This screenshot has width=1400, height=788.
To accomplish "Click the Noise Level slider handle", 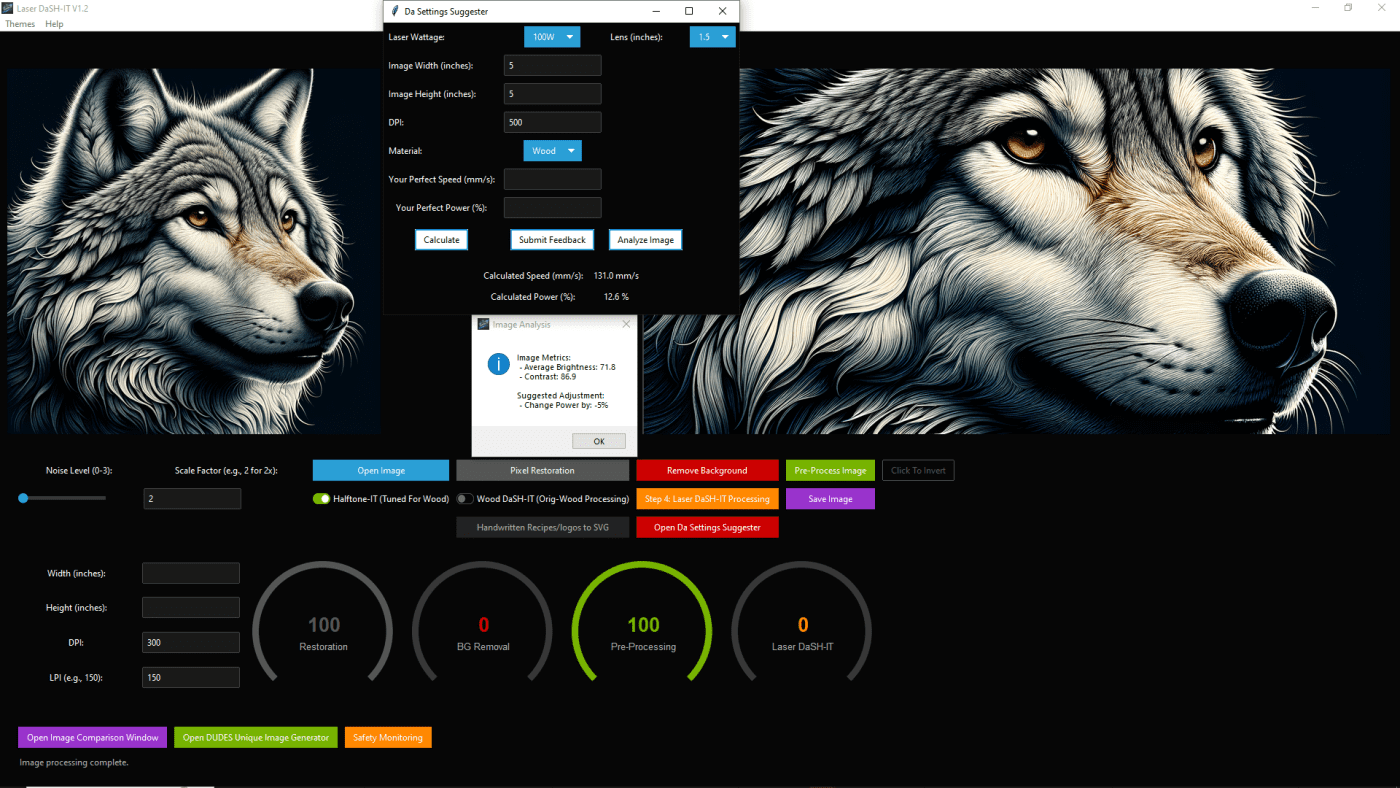I will pos(23,498).
